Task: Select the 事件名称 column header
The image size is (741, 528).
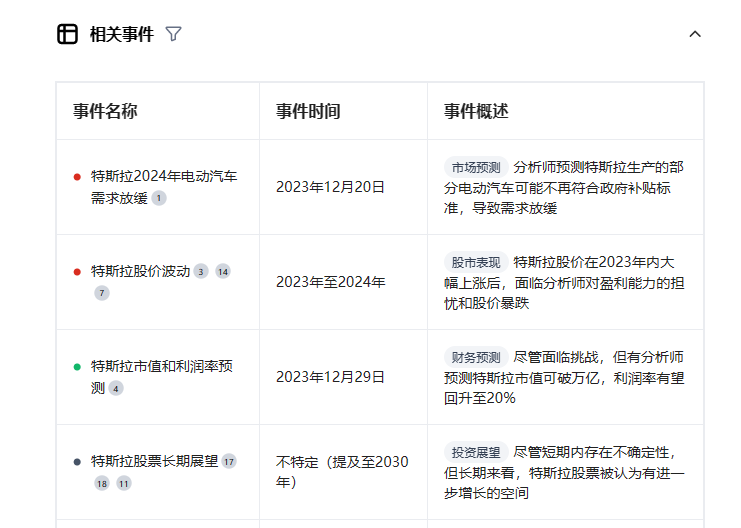Action: pyautogui.click(x=105, y=112)
